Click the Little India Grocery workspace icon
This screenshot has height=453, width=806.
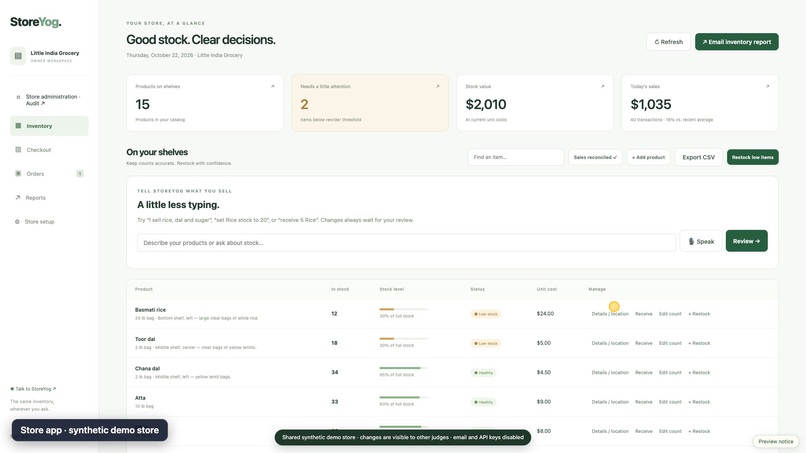18,56
